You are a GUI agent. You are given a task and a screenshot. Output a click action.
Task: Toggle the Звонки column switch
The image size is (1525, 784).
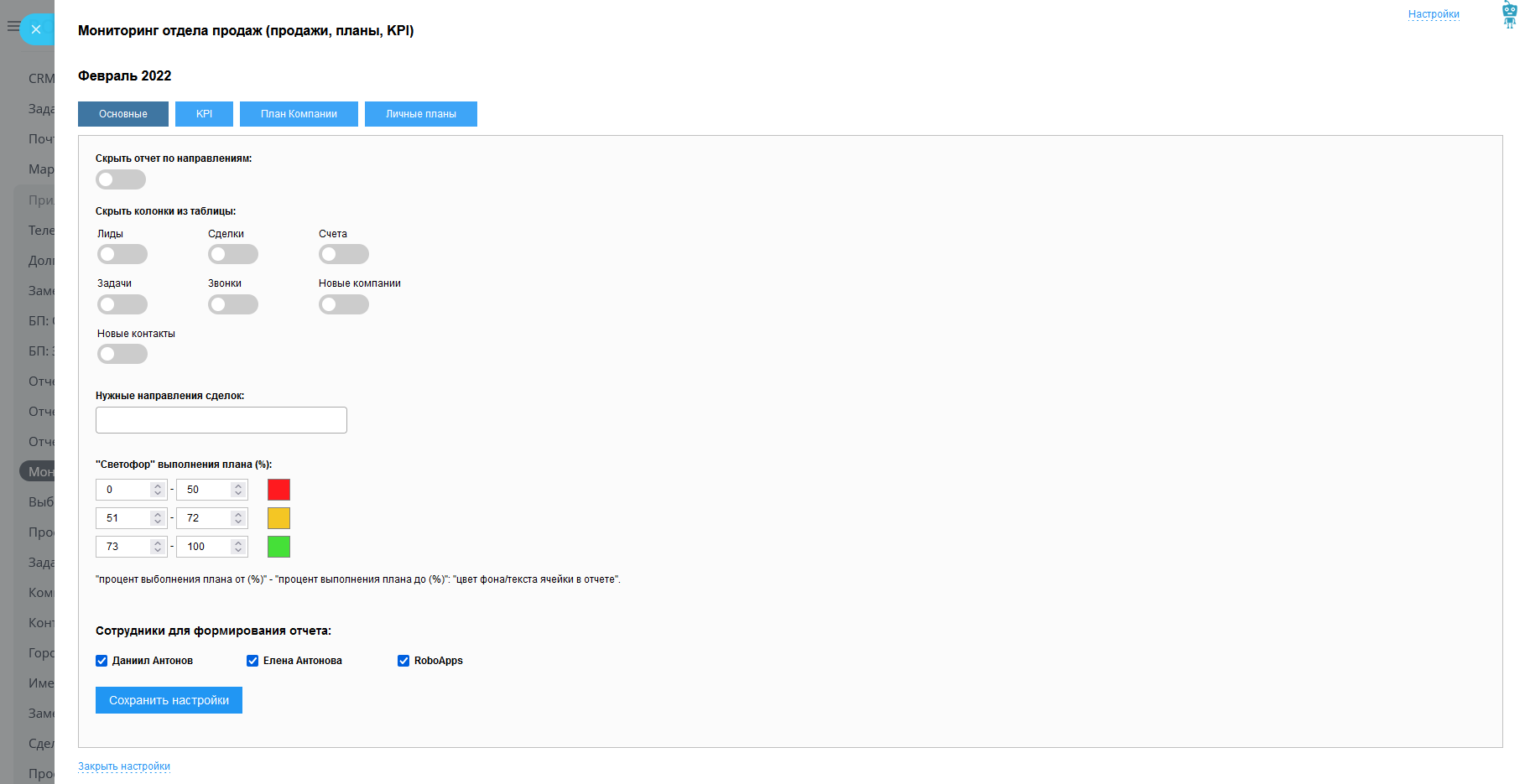pyautogui.click(x=233, y=304)
